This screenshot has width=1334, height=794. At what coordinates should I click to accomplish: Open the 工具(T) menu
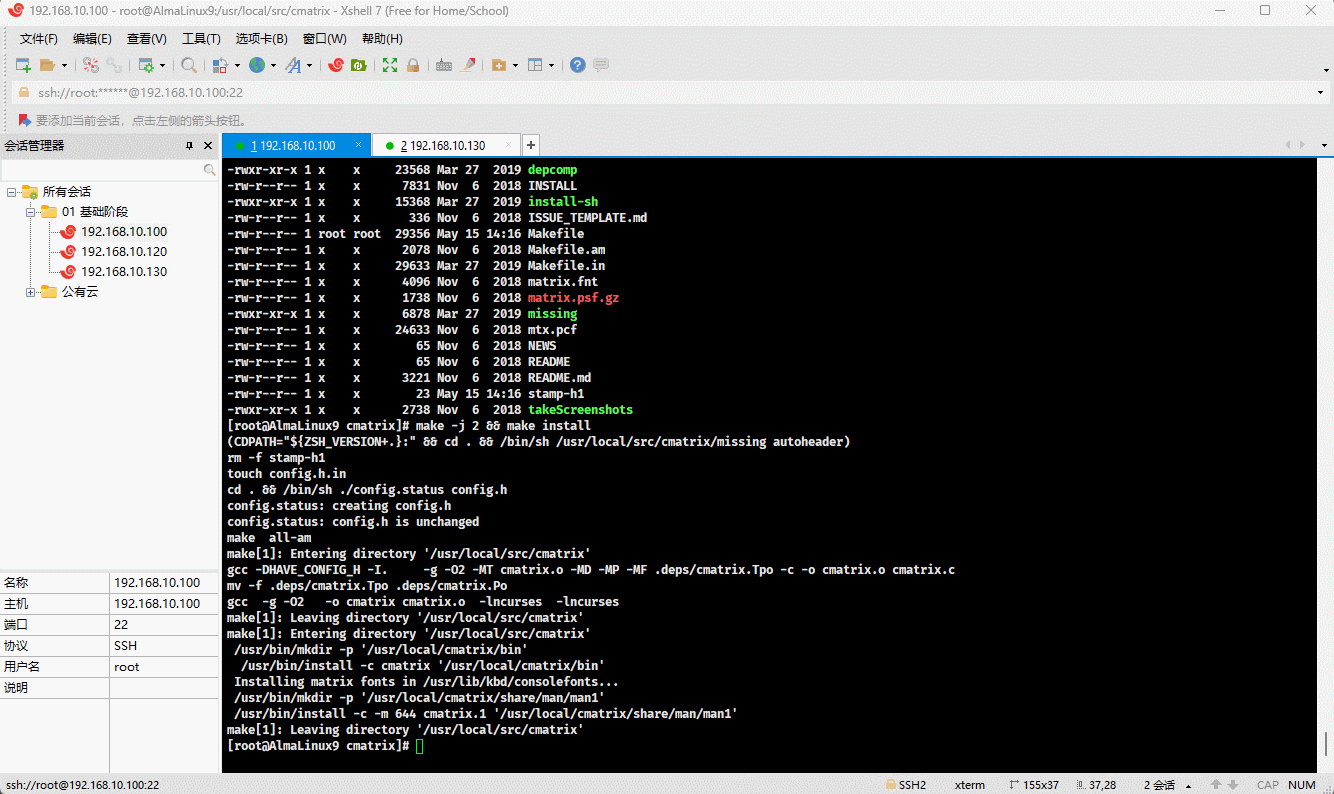(x=201, y=39)
